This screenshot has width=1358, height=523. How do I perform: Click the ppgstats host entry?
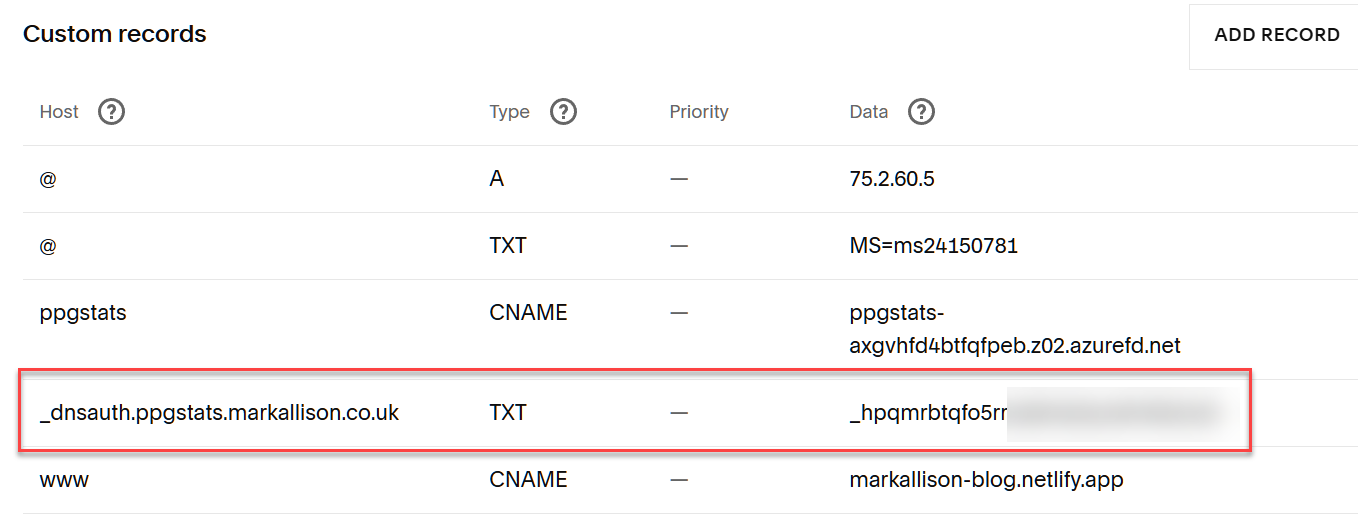tap(83, 313)
